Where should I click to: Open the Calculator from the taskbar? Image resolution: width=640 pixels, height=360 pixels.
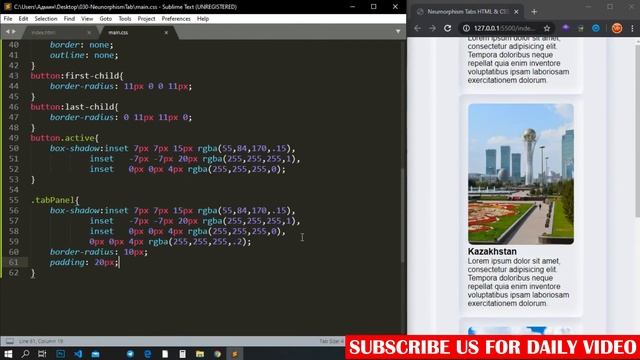click(x=182, y=354)
